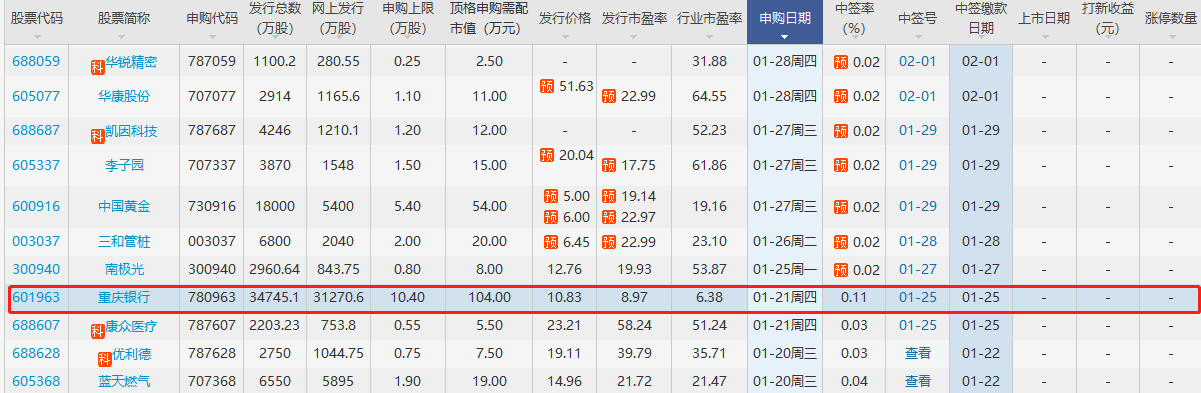Image resolution: width=1201 pixels, height=393 pixels.
Task: Click the 预 badge in 三和管桩's 中签率 cell
Action: point(840,242)
